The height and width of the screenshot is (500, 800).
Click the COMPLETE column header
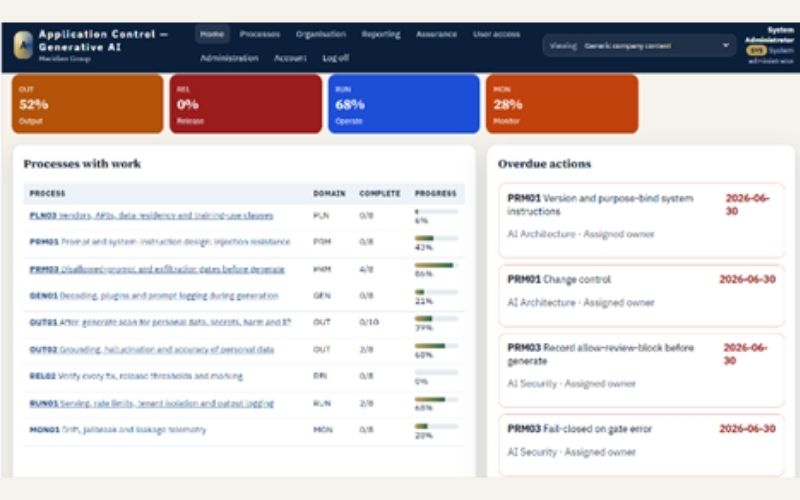pos(380,193)
